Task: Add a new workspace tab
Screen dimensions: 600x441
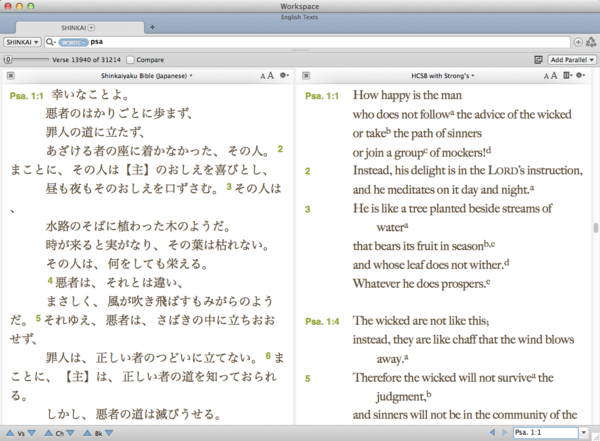Action: coord(152,27)
